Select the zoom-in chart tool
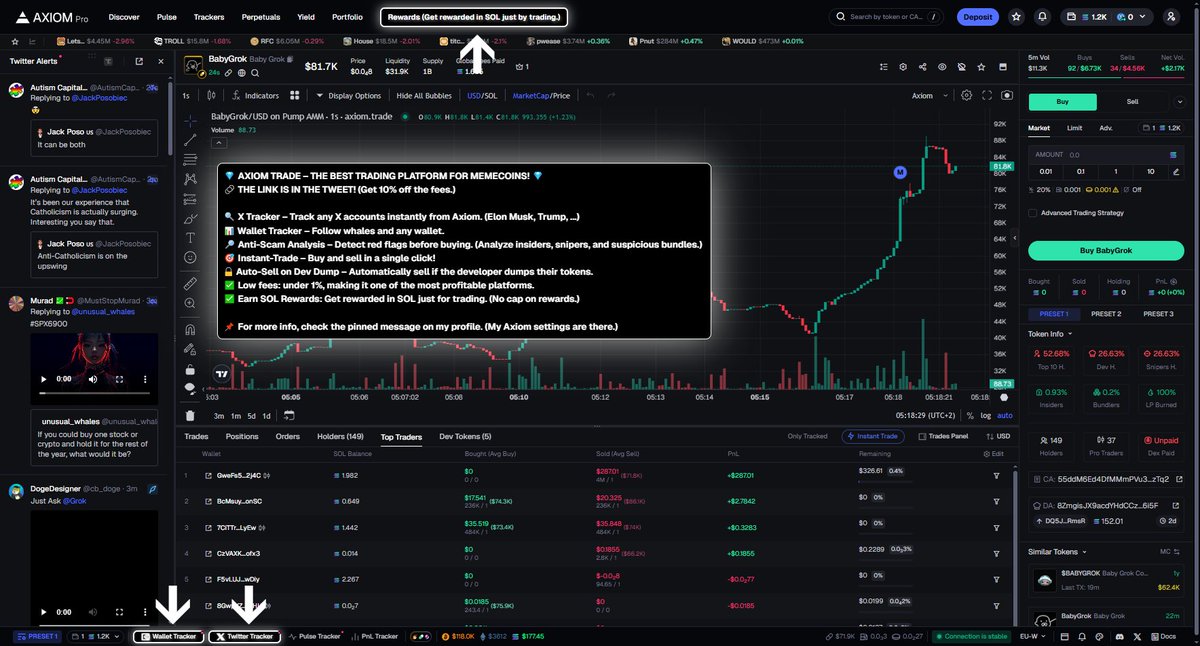1200x646 pixels. (x=190, y=304)
